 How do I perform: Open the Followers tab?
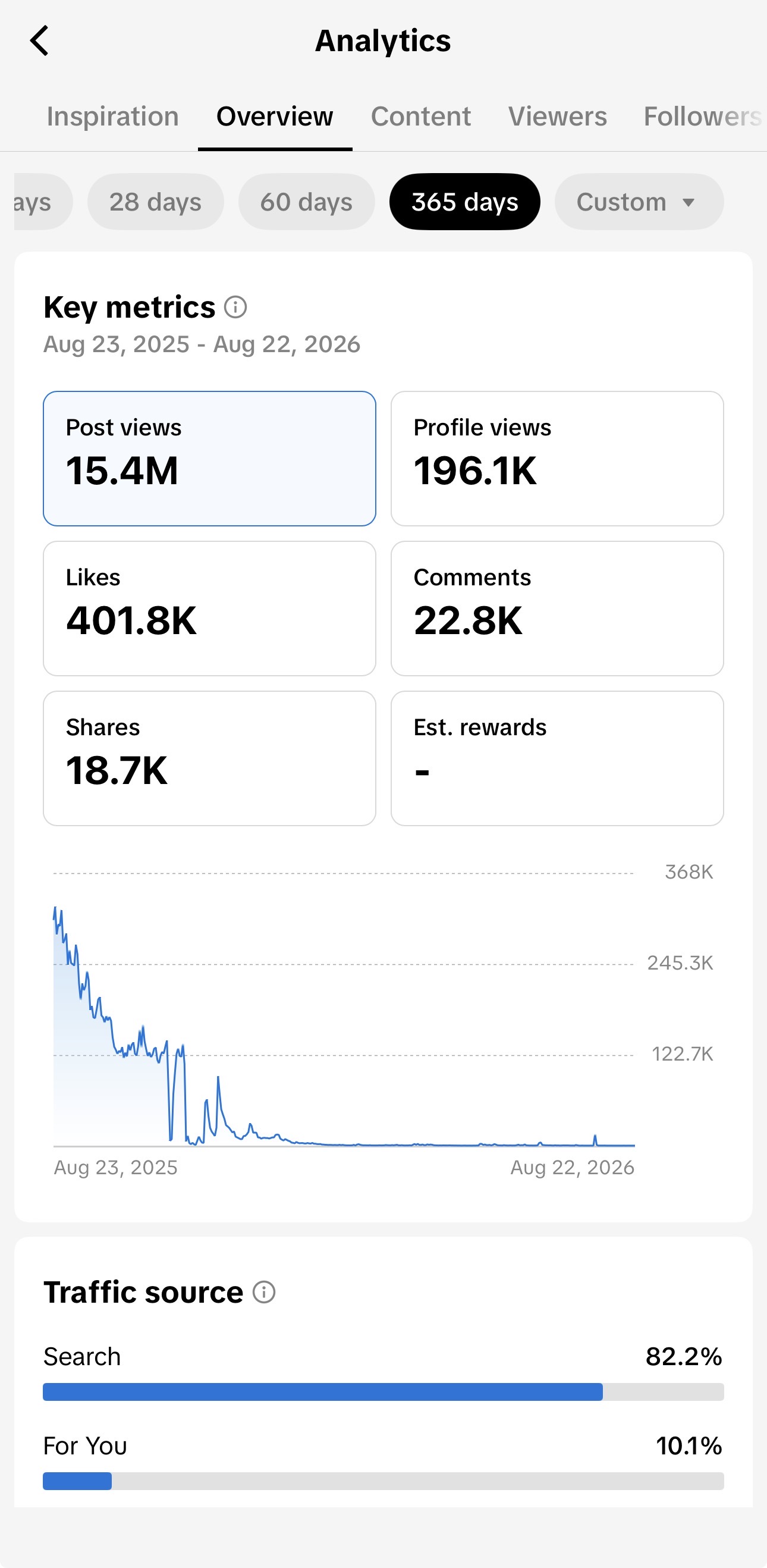pos(703,116)
